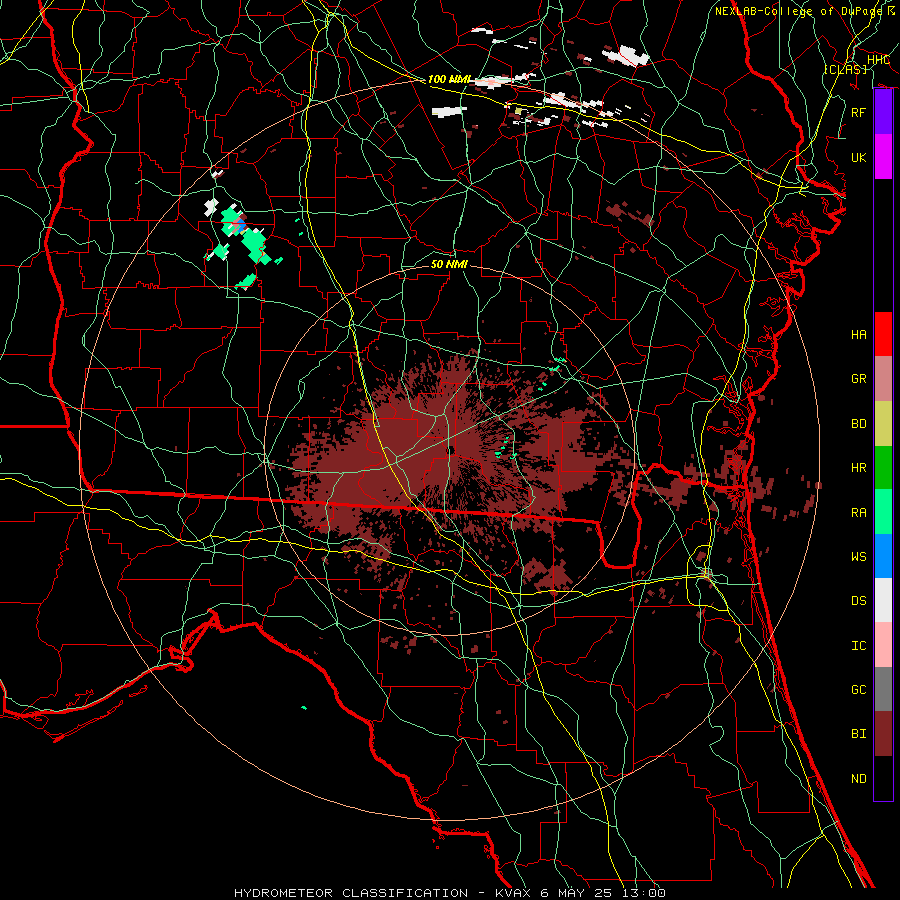Click the 'GR' legend label
Screen dimensions: 900x900
coord(859,379)
